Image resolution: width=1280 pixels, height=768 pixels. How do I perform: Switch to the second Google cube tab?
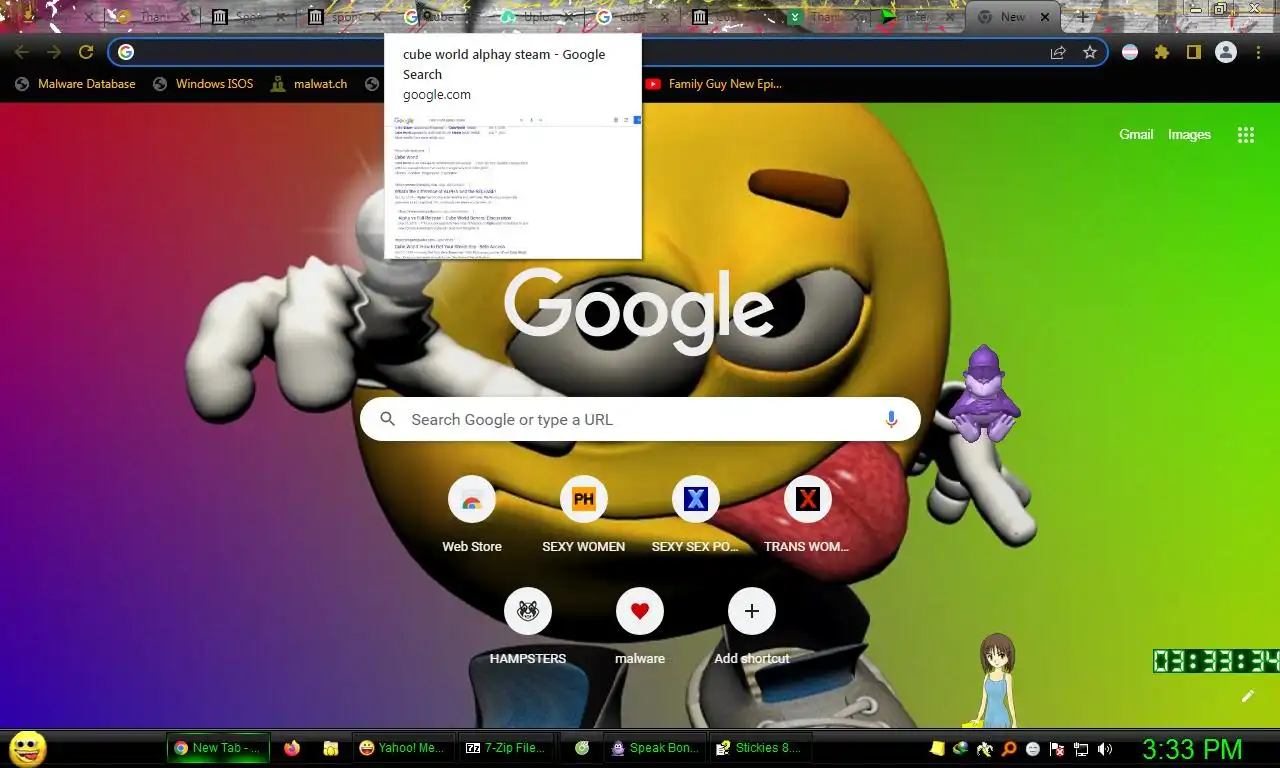coord(632,17)
